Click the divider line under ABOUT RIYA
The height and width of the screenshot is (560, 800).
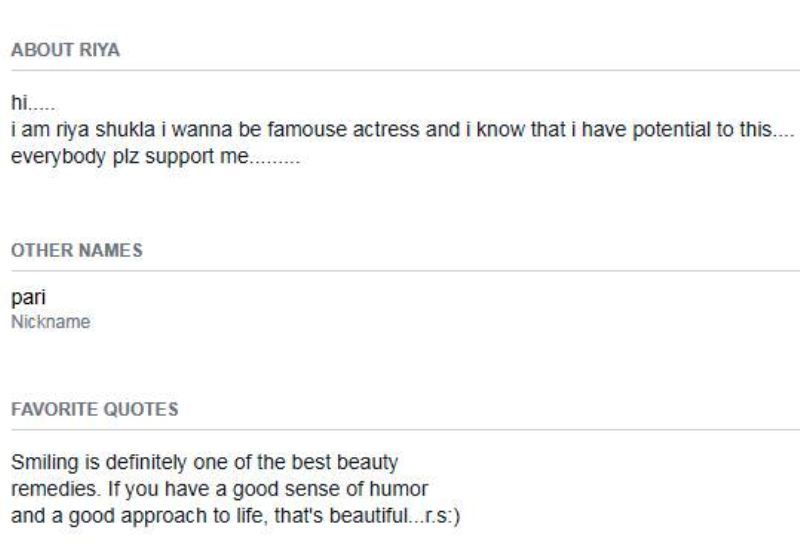[406, 70]
